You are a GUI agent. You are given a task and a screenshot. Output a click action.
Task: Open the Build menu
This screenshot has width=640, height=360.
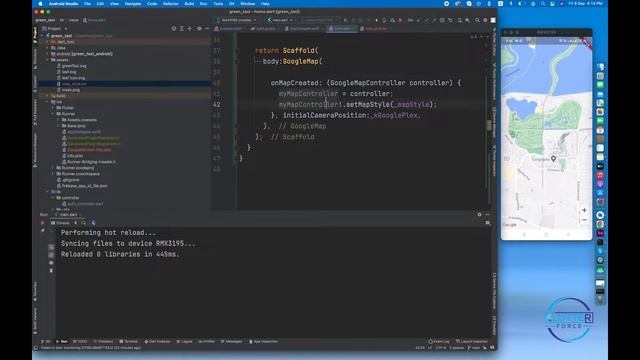point(189,4)
